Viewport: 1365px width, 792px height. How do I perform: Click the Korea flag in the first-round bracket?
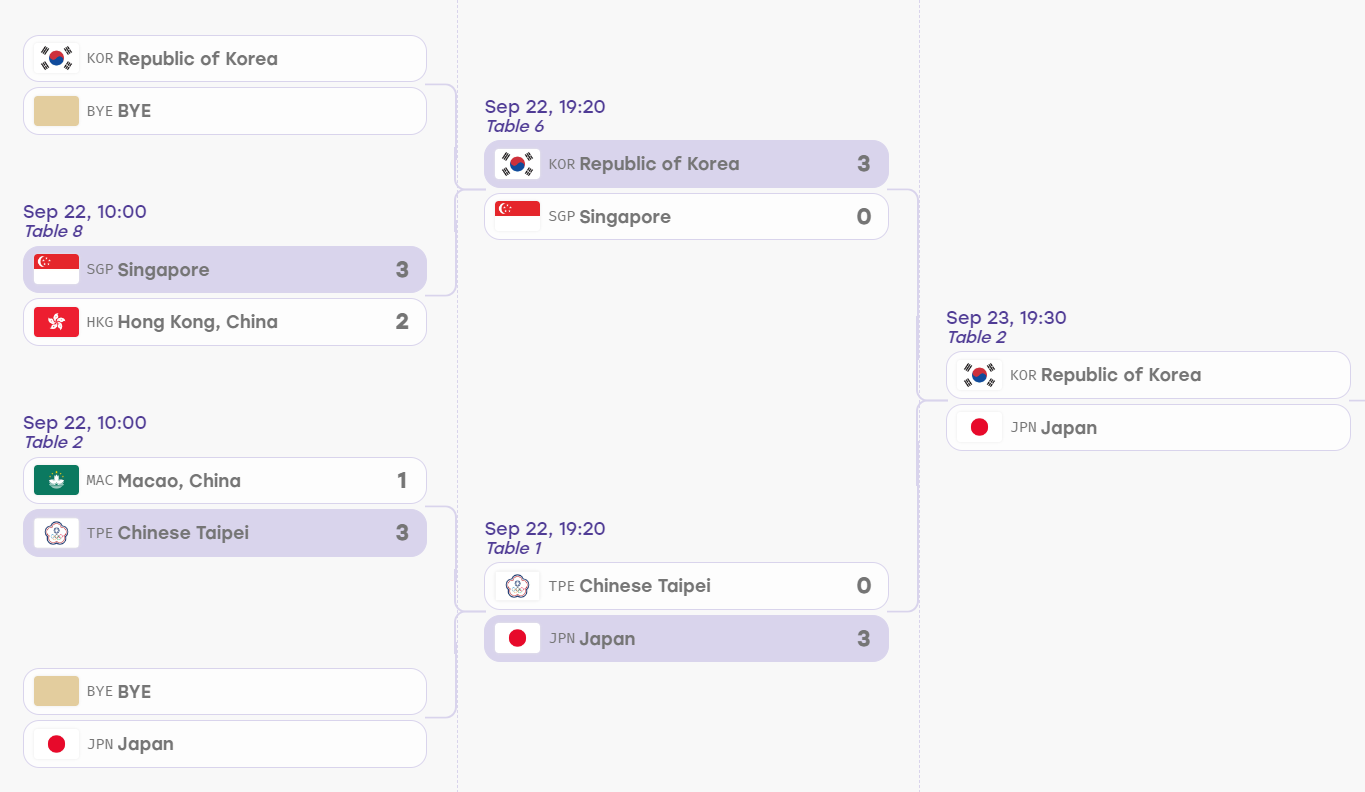click(x=56, y=58)
